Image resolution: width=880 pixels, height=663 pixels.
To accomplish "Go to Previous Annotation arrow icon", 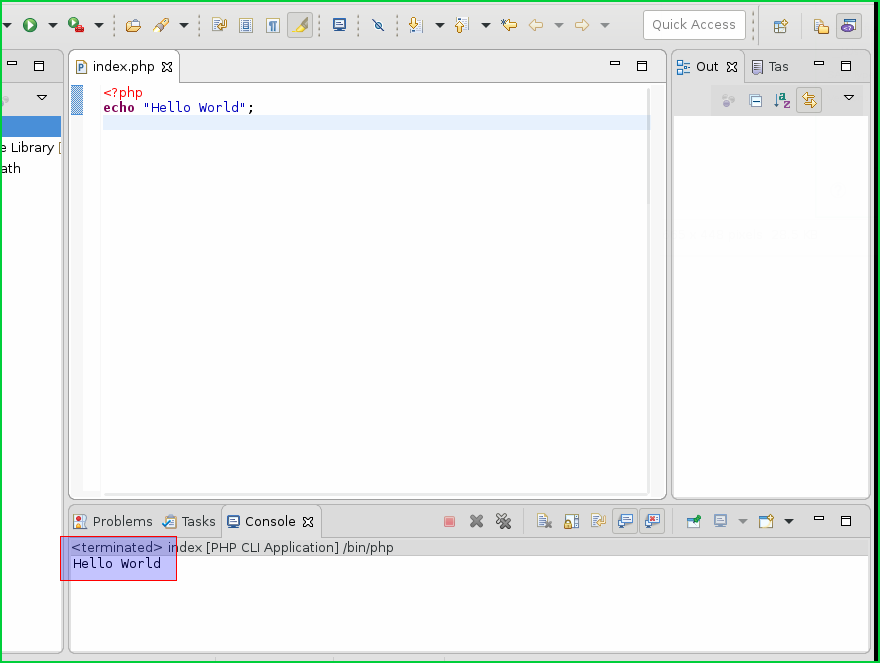I will pyautogui.click(x=461, y=25).
